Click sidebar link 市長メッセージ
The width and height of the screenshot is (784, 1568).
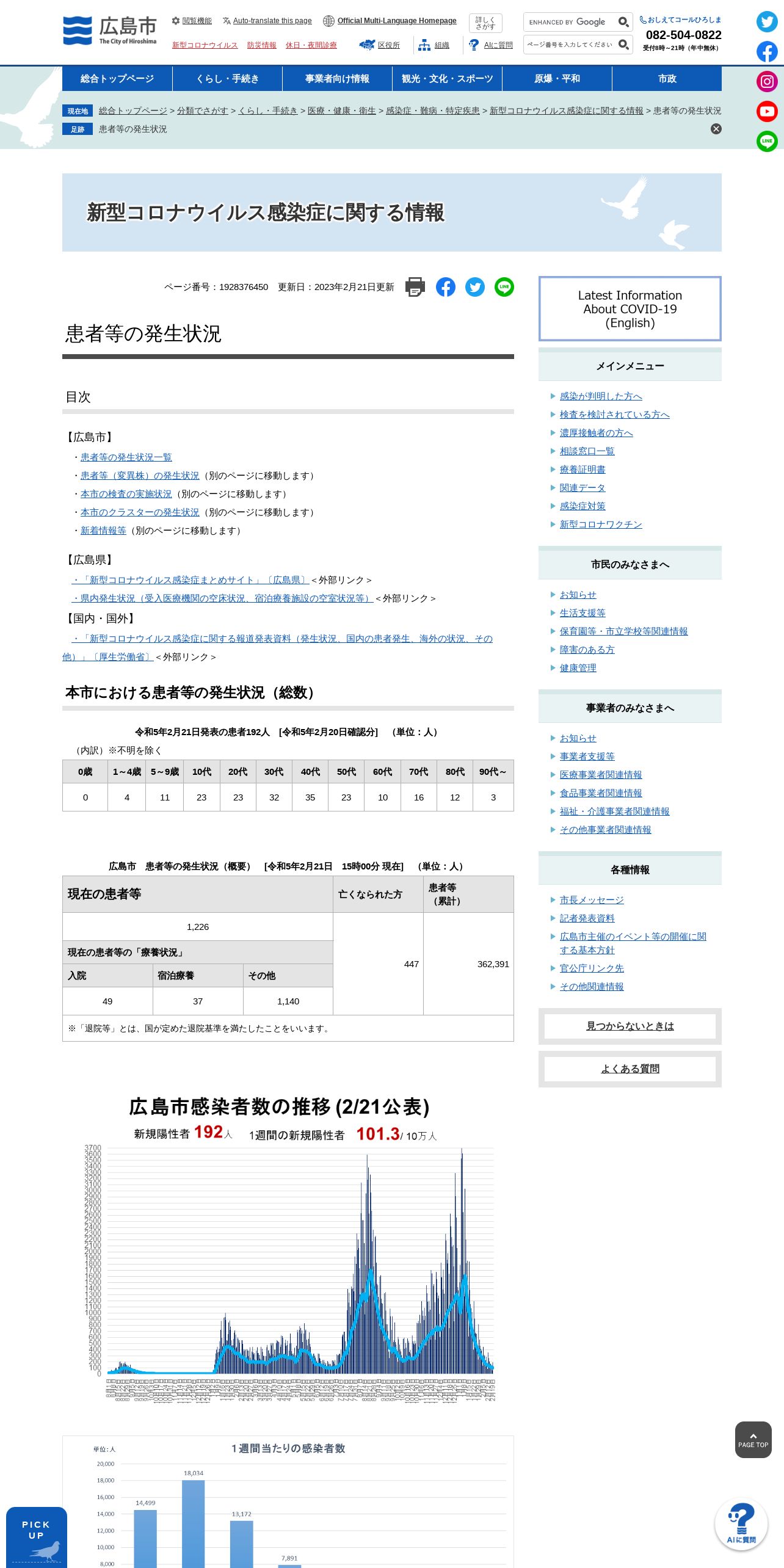[x=592, y=900]
